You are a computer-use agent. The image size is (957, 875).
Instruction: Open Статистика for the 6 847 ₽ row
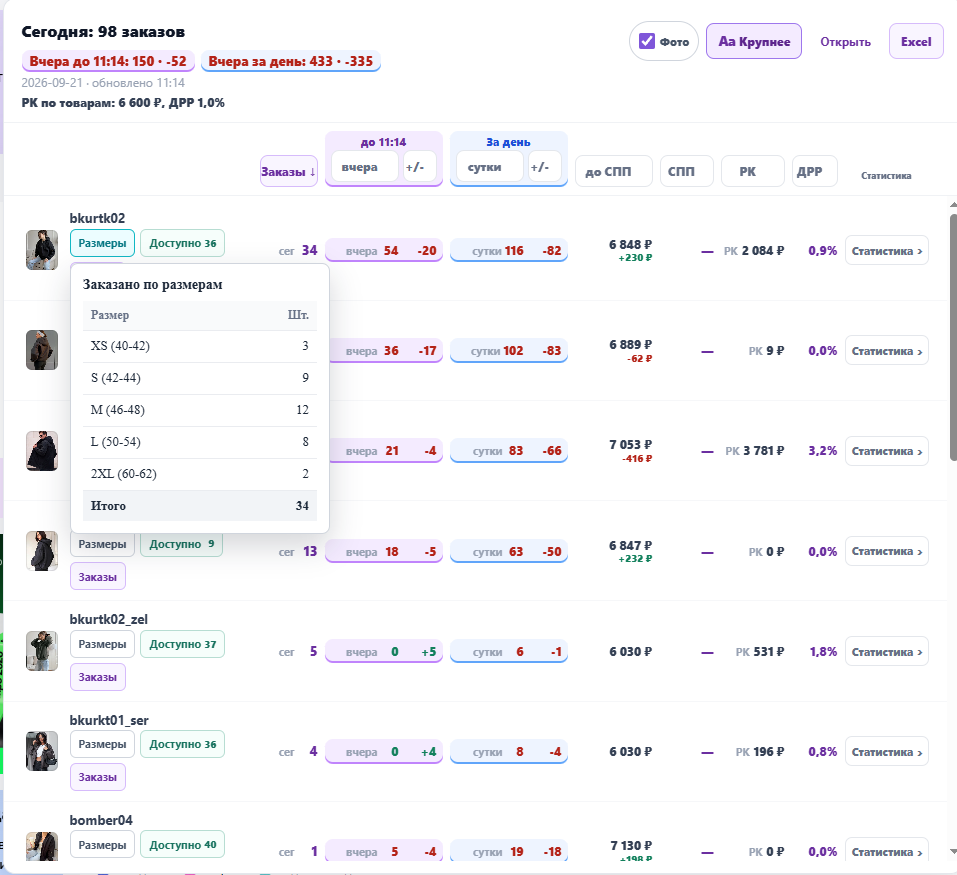pos(886,551)
